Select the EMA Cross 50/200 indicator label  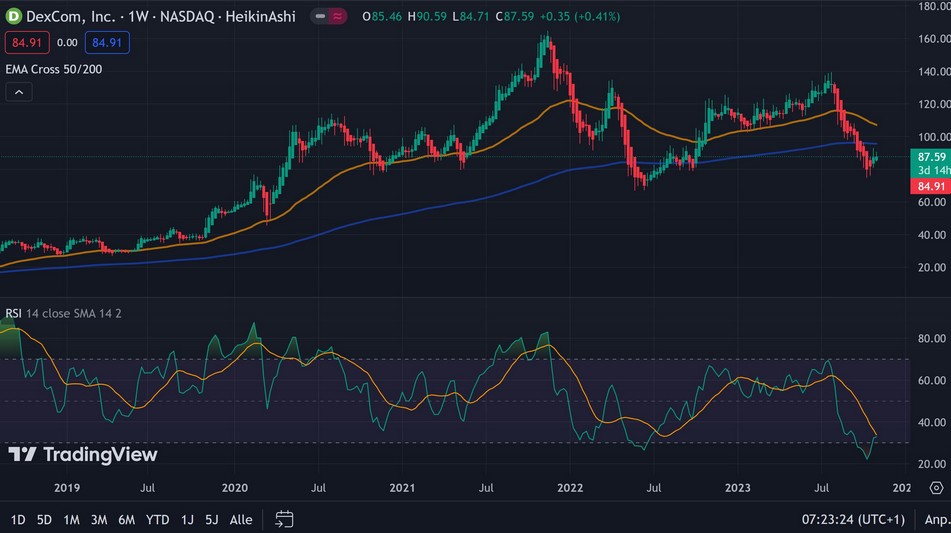click(x=53, y=68)
